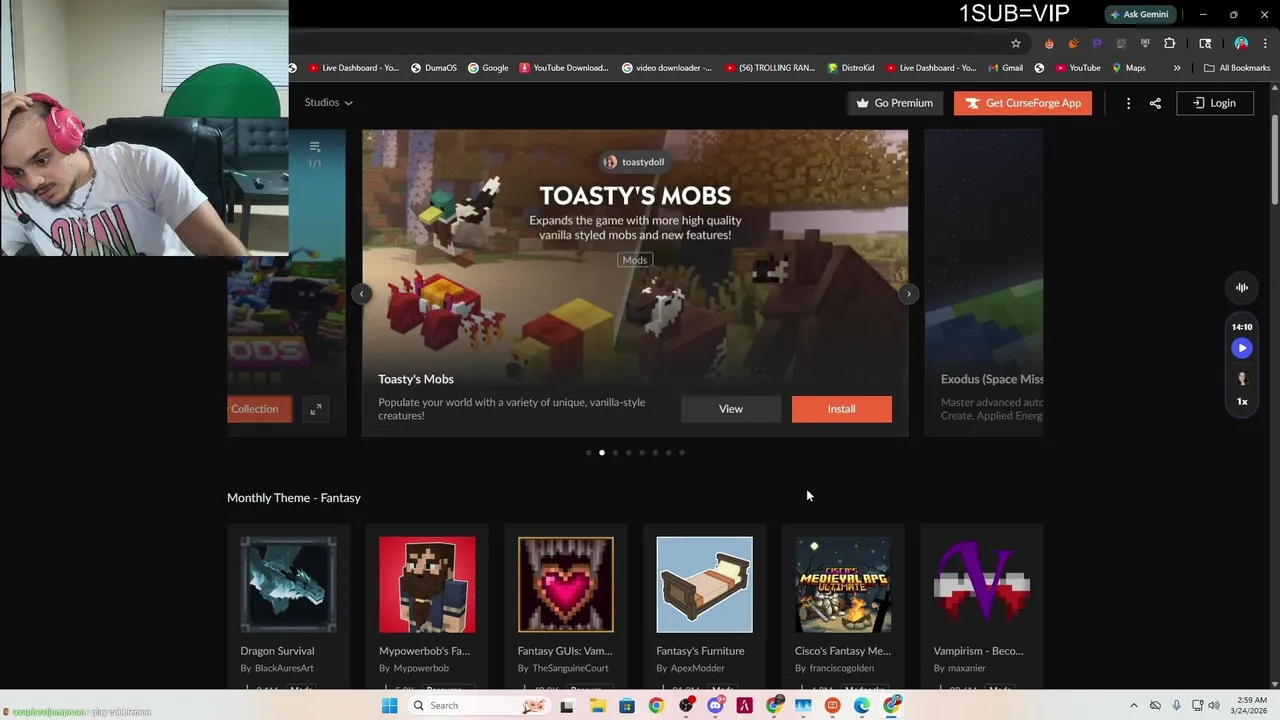Click the Go Premium button
The image size is (1280, 720).
(x=894, y=103)
